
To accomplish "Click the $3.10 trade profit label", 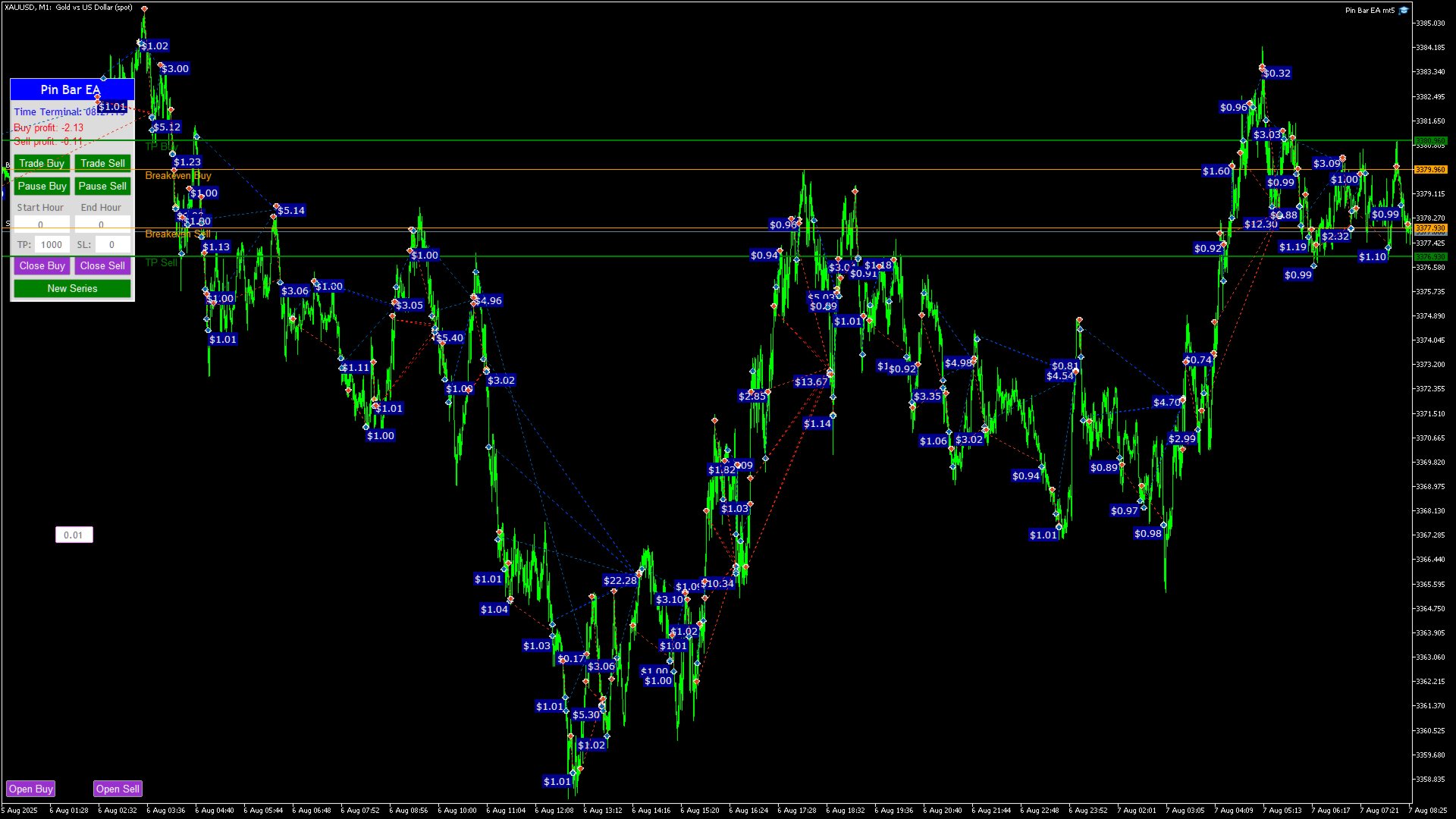I will click(x=670, y=600).
